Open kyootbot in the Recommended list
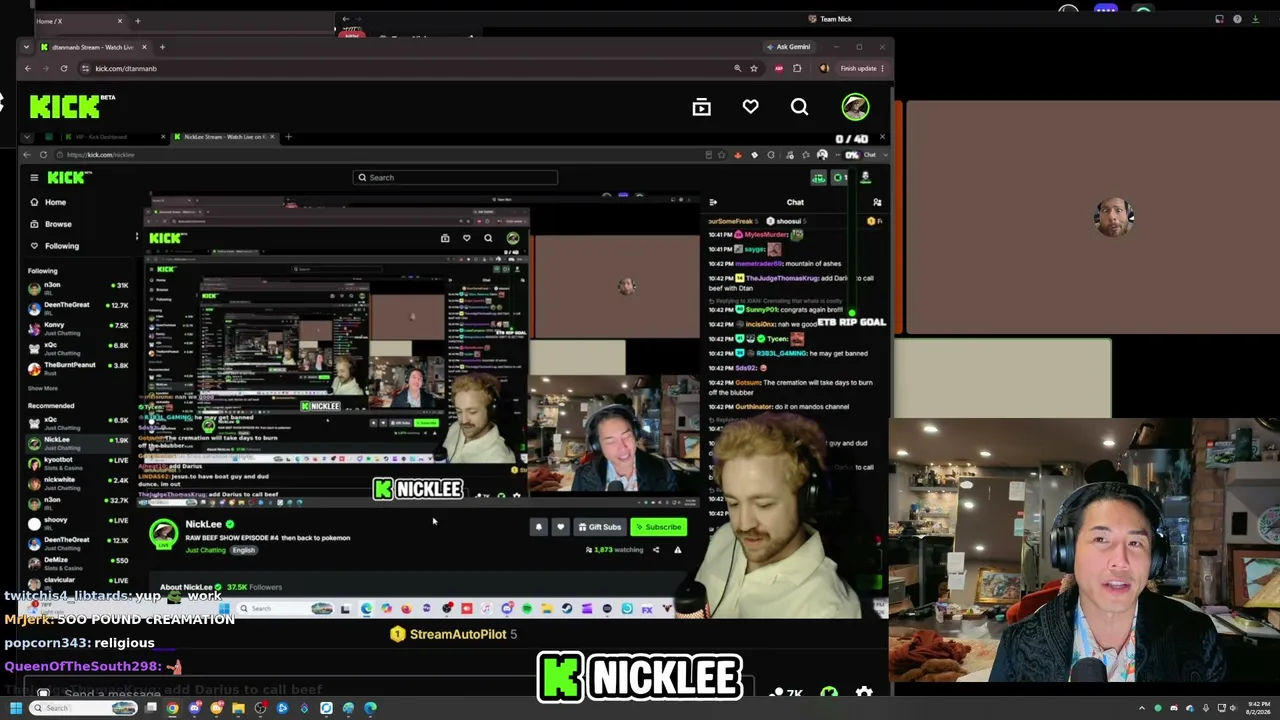 point(79,462)
